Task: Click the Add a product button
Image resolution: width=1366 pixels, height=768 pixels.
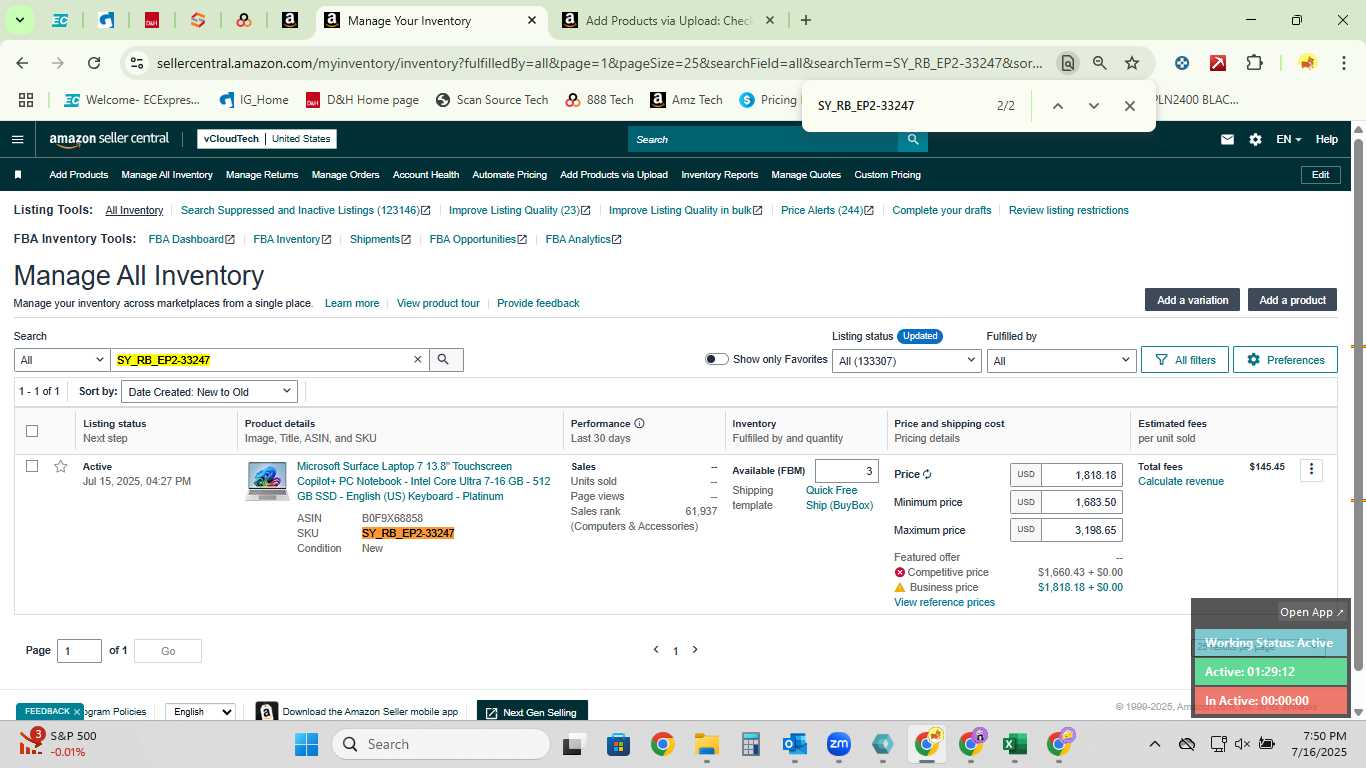Action: tap(1292, 300)
